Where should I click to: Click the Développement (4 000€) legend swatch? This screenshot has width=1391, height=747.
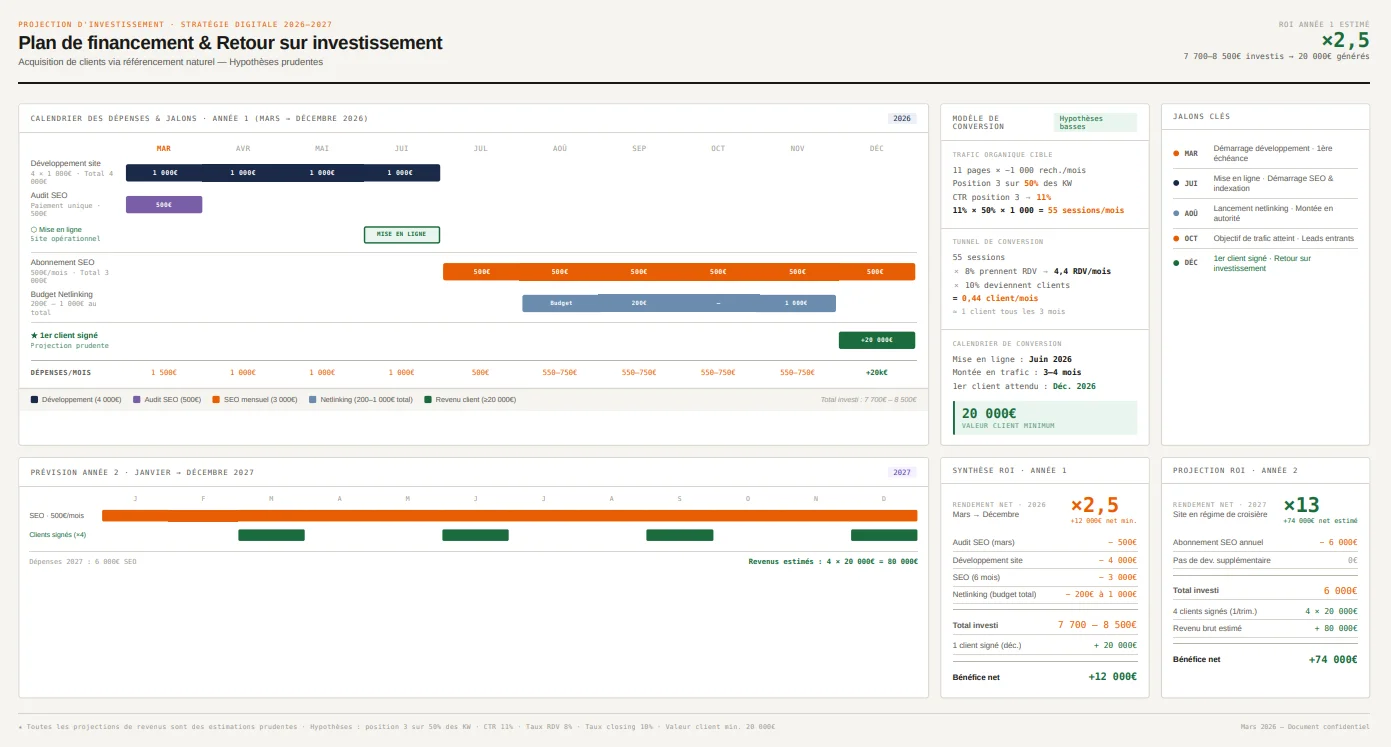point(34,399)
